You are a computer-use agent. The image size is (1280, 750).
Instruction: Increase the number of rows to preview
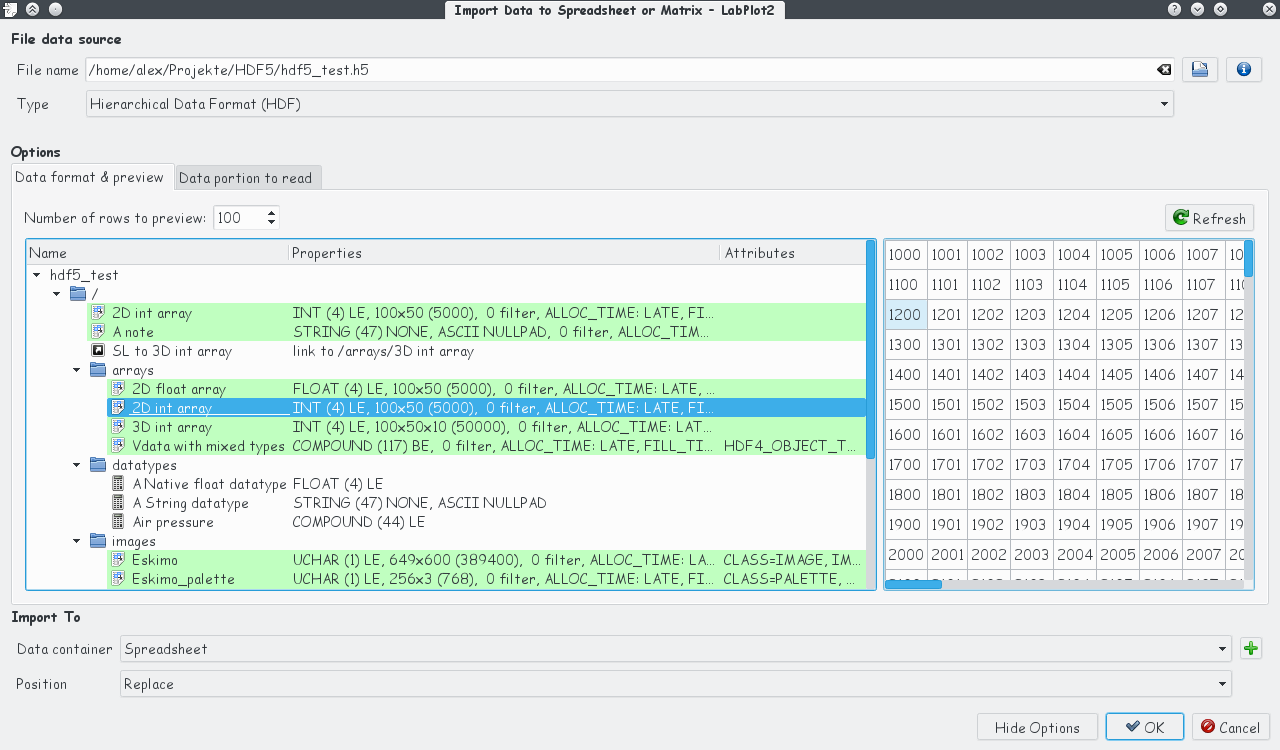[271, 212]
